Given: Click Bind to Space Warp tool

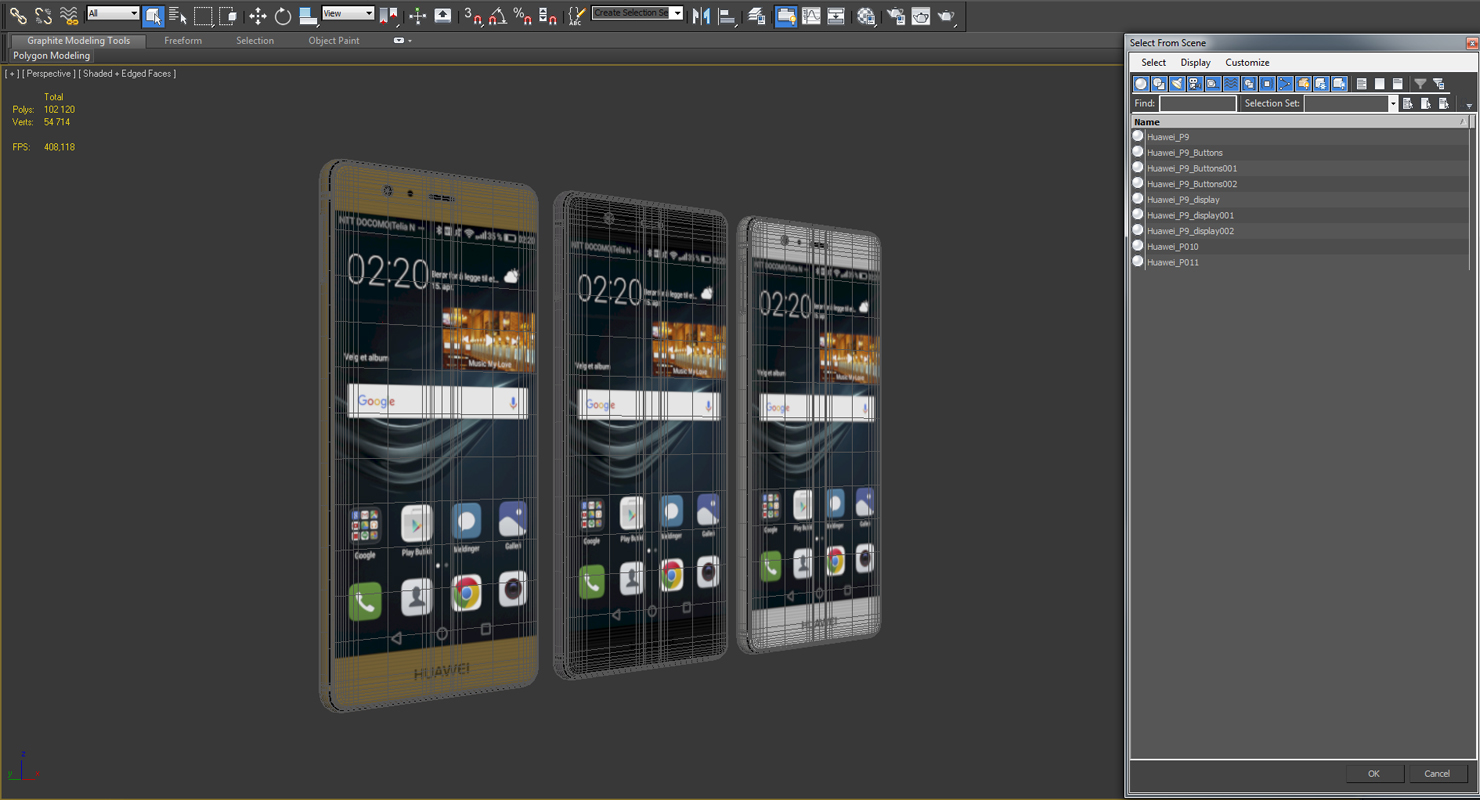Looking at the screenshot, I should tap(69, 15).
